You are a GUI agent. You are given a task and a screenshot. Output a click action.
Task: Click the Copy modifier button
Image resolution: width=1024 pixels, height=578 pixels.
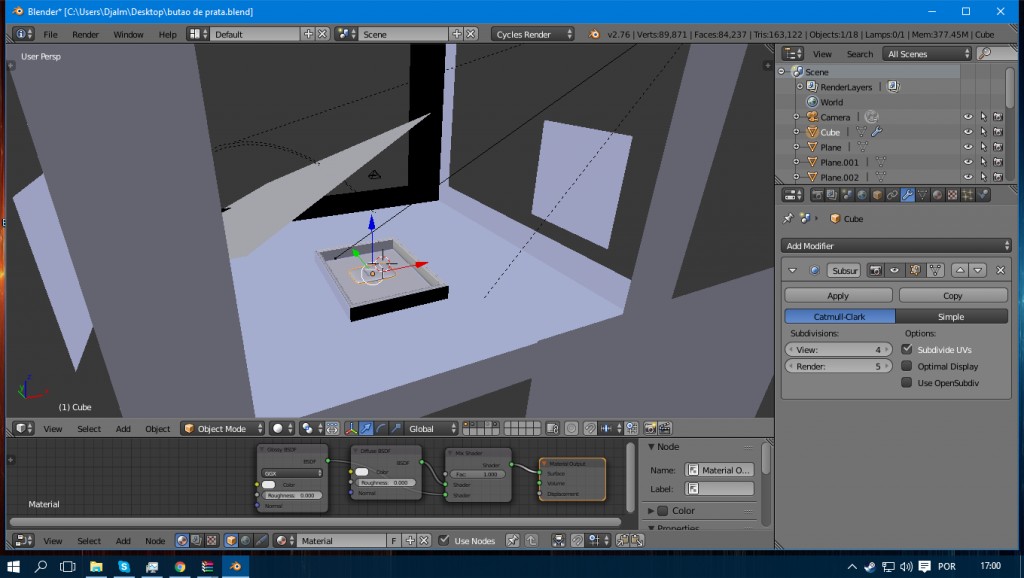952,296
